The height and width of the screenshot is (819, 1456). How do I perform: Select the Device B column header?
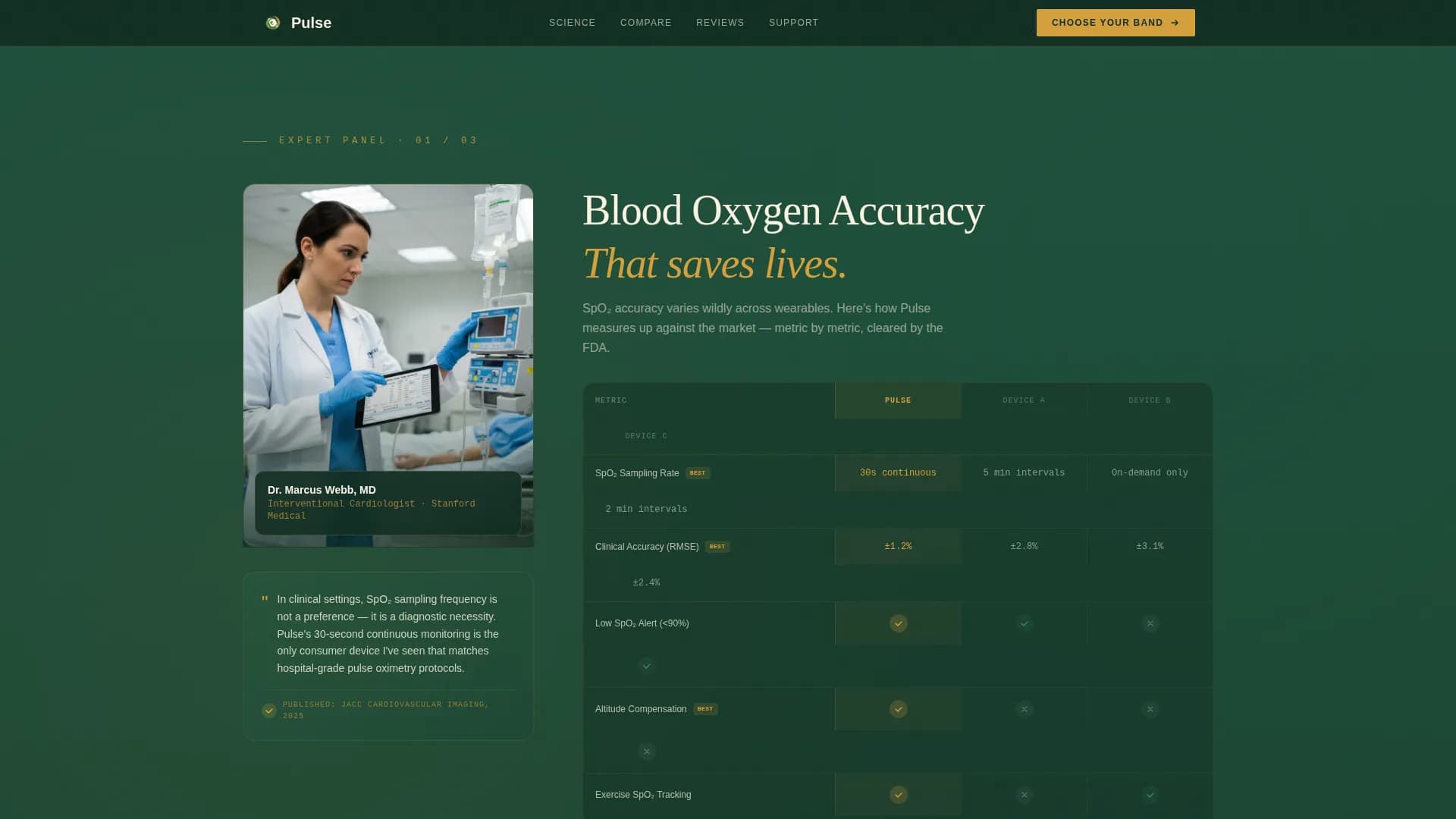pyautogui.click(x=1150, y=400)
